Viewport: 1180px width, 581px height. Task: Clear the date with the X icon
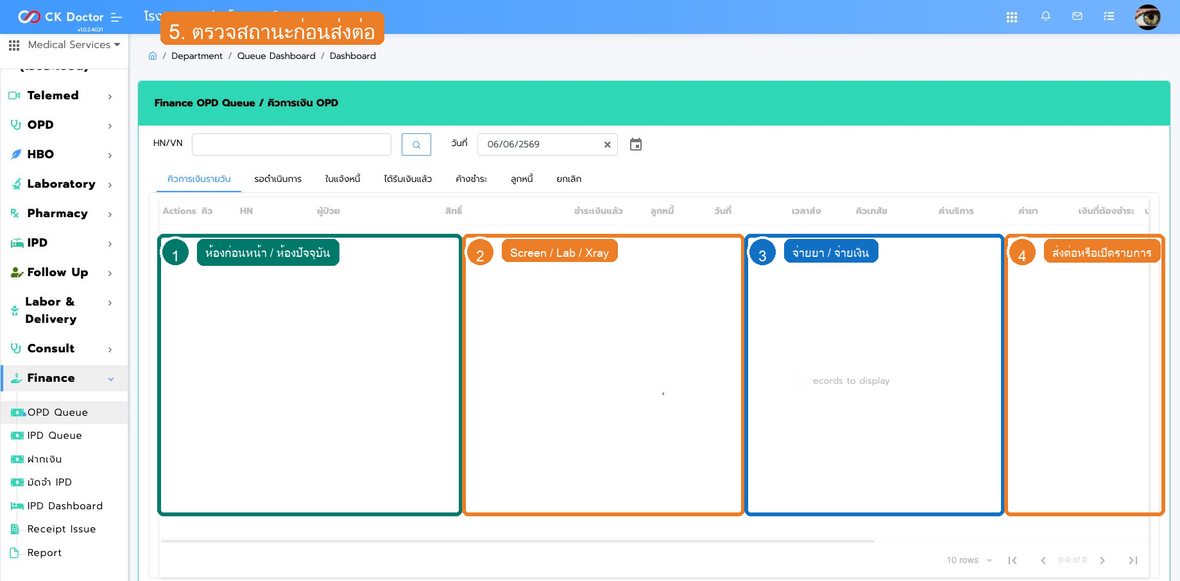(607, 144)
